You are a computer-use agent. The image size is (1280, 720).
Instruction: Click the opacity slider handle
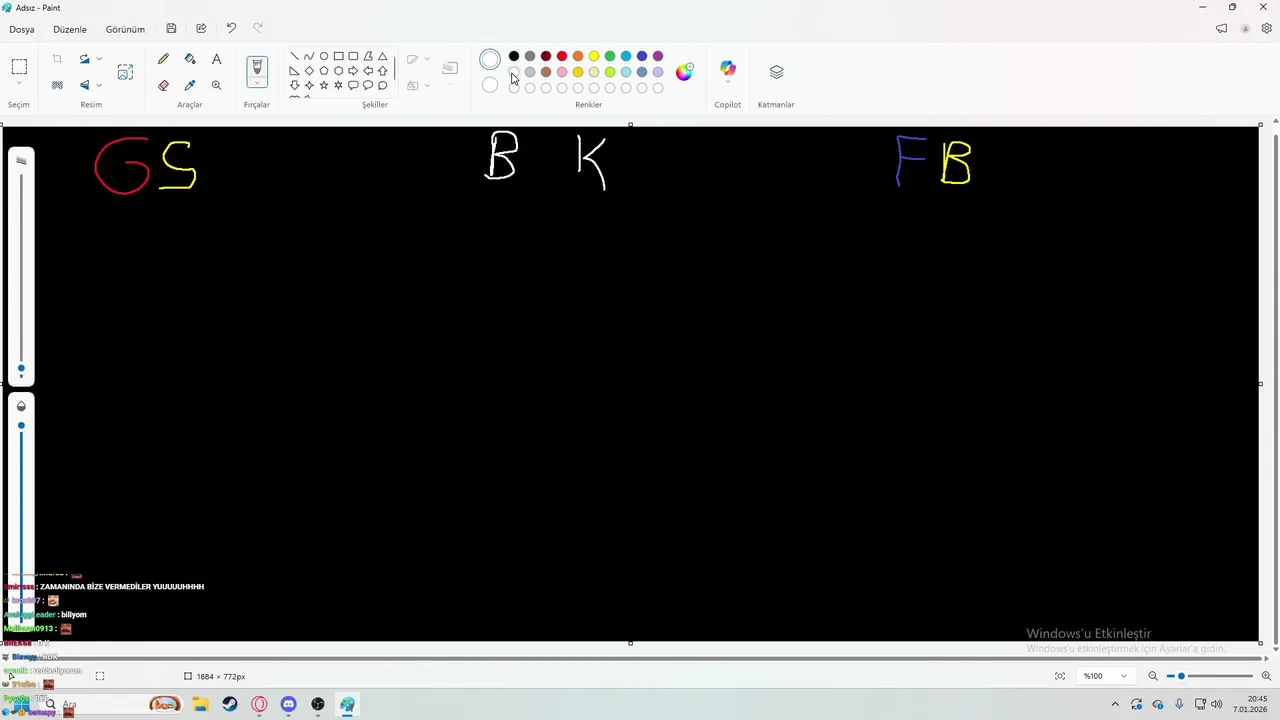(21, 426)
